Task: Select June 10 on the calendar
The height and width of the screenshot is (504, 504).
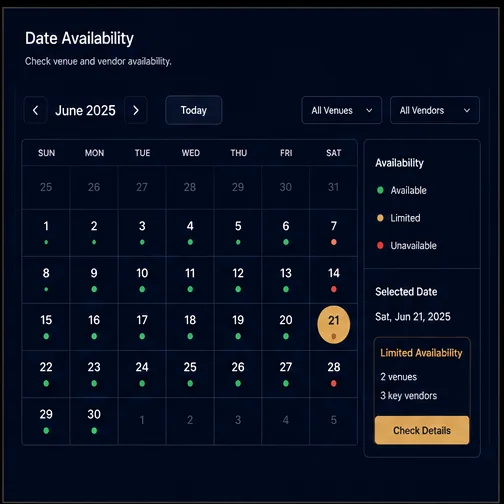Action: tap(142, 280)
